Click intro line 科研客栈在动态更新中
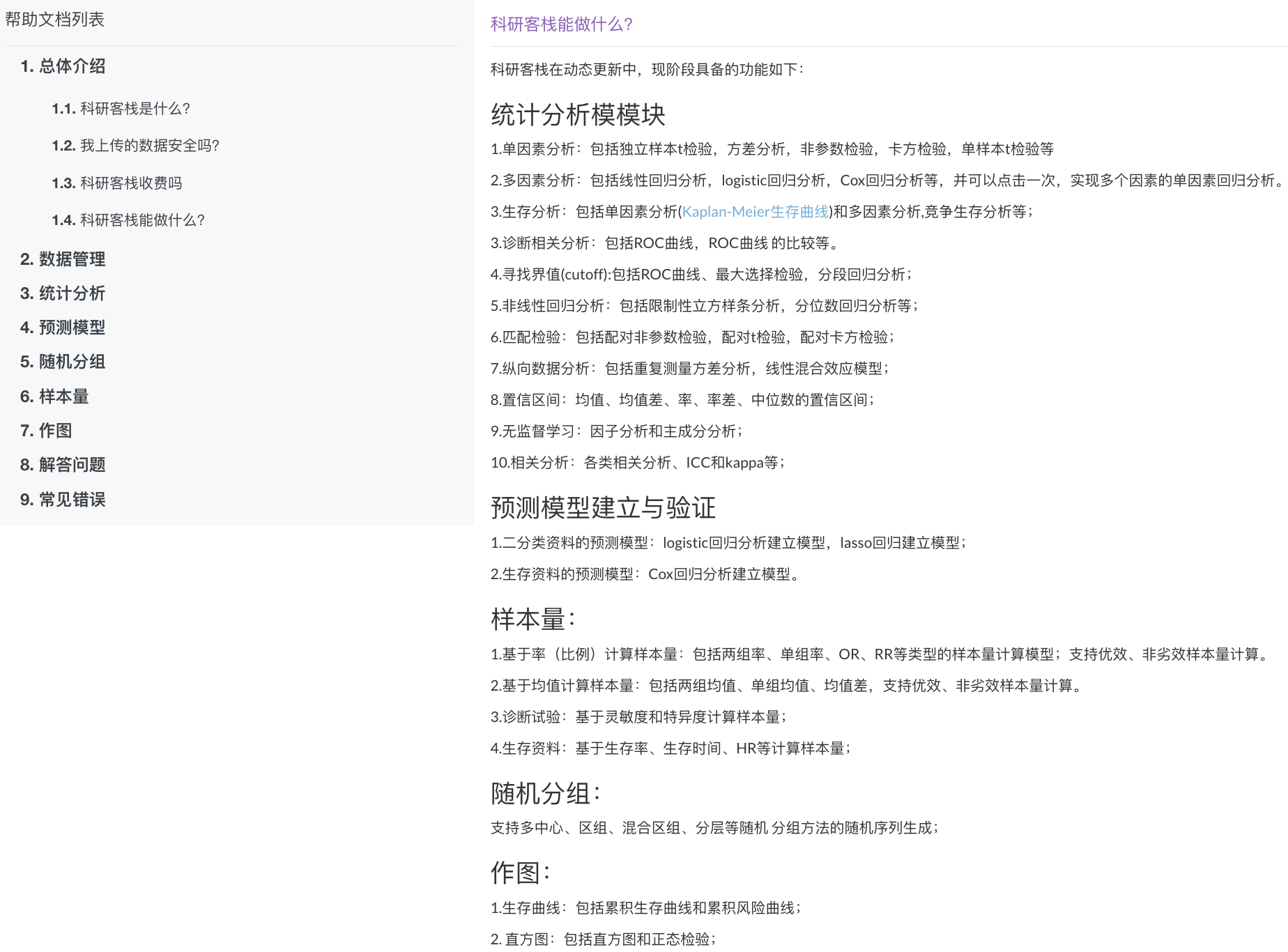1288x952 pixels. click(647, 70)
